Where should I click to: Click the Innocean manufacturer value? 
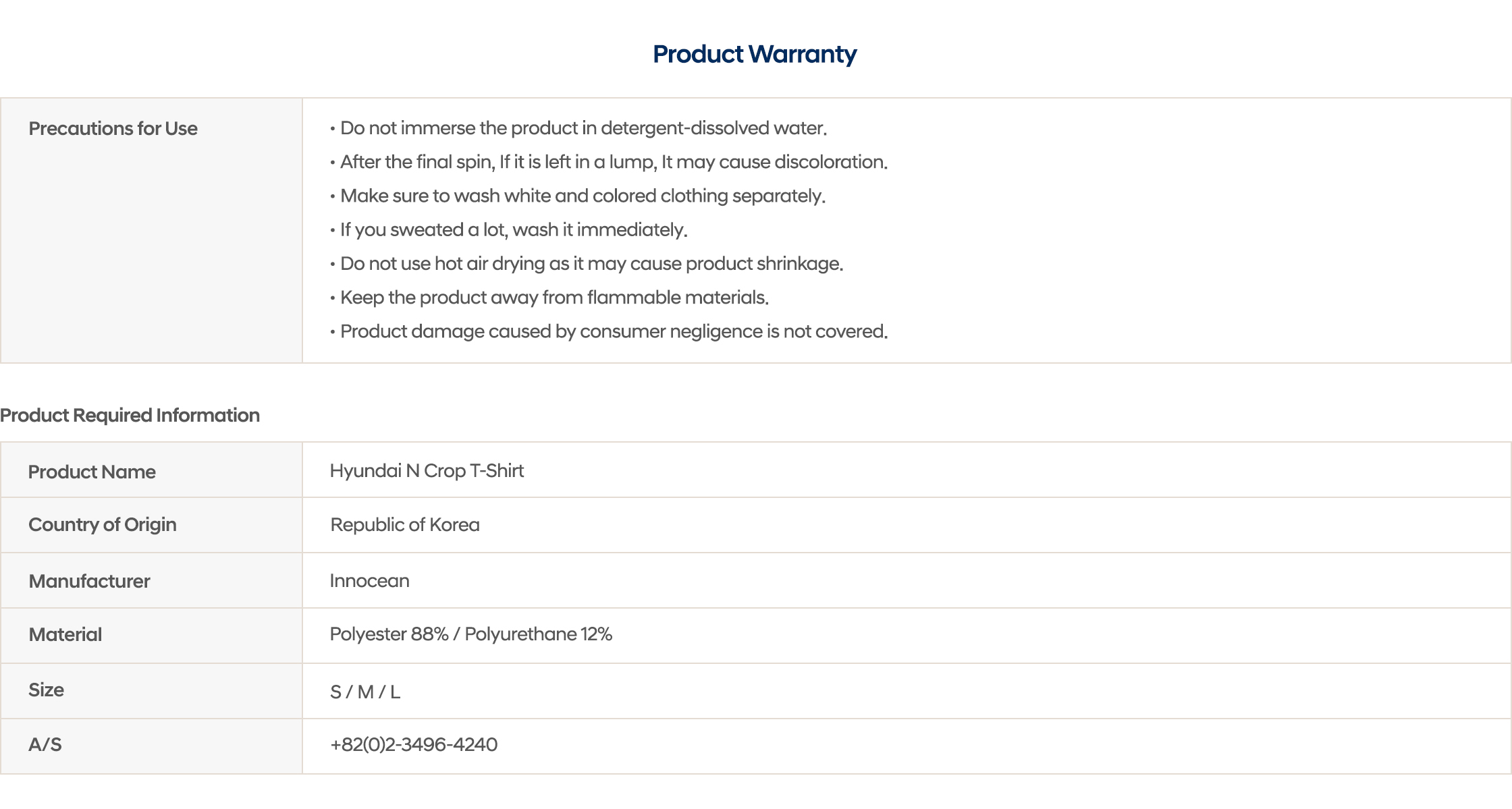pyautogui.click(x=370, y=580)
